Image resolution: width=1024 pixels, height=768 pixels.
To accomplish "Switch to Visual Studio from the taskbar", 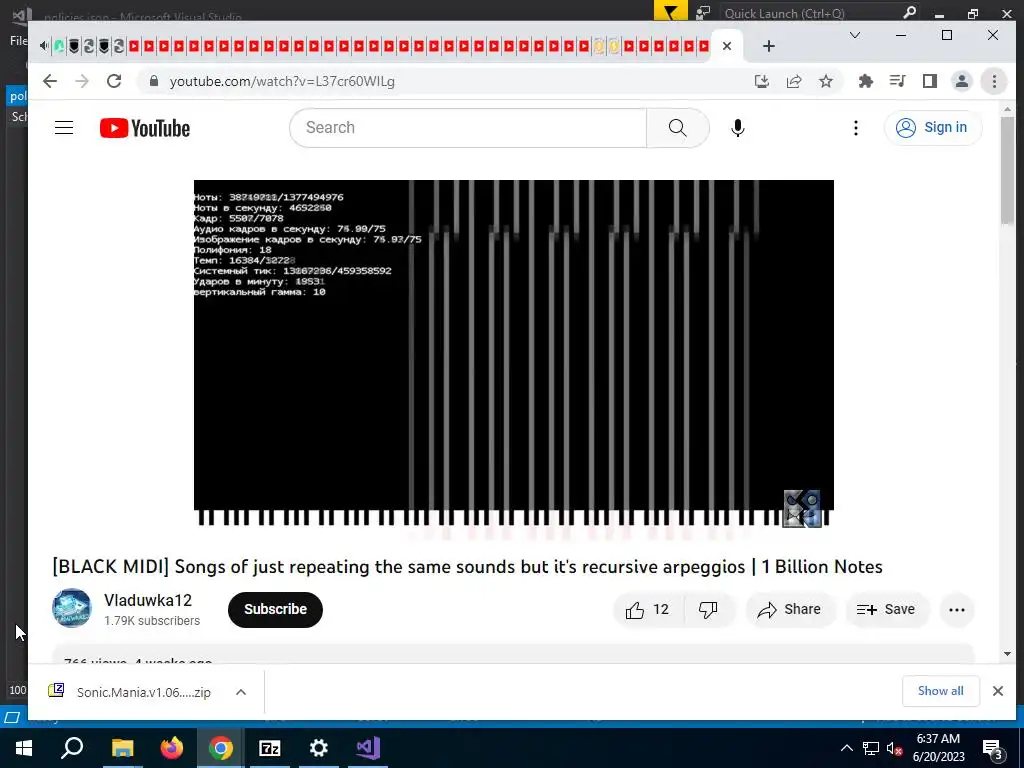I will point(368,748).
